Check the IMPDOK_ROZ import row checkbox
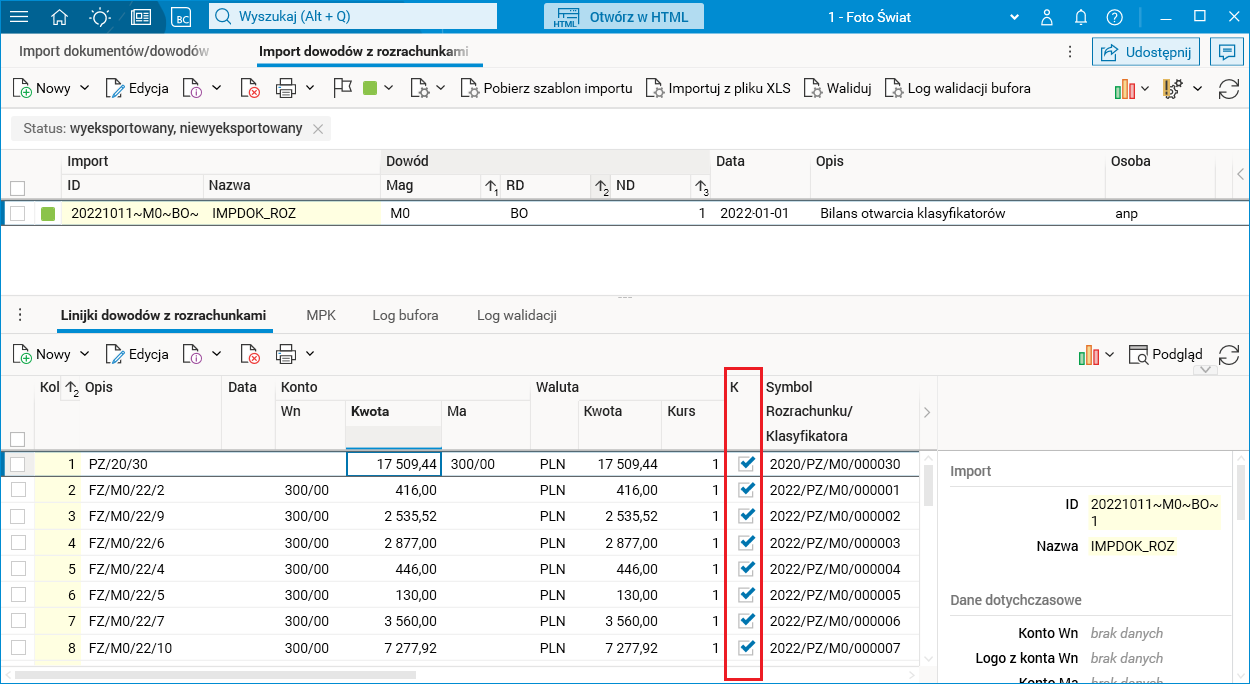Viewport: 1250px width, 684px height. pos(17,213)
